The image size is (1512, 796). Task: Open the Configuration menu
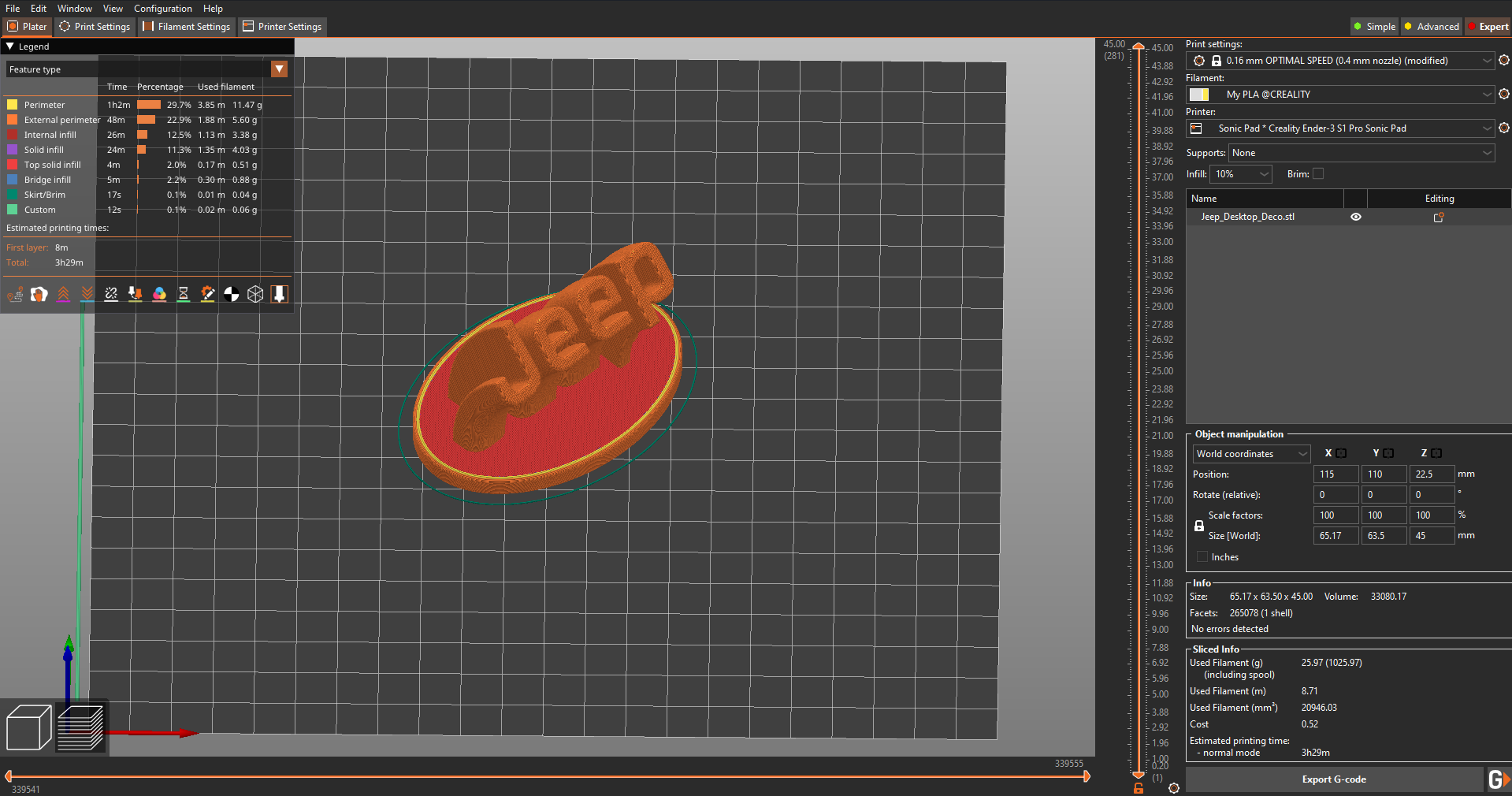pyautogui.click(x=163, y=9)
